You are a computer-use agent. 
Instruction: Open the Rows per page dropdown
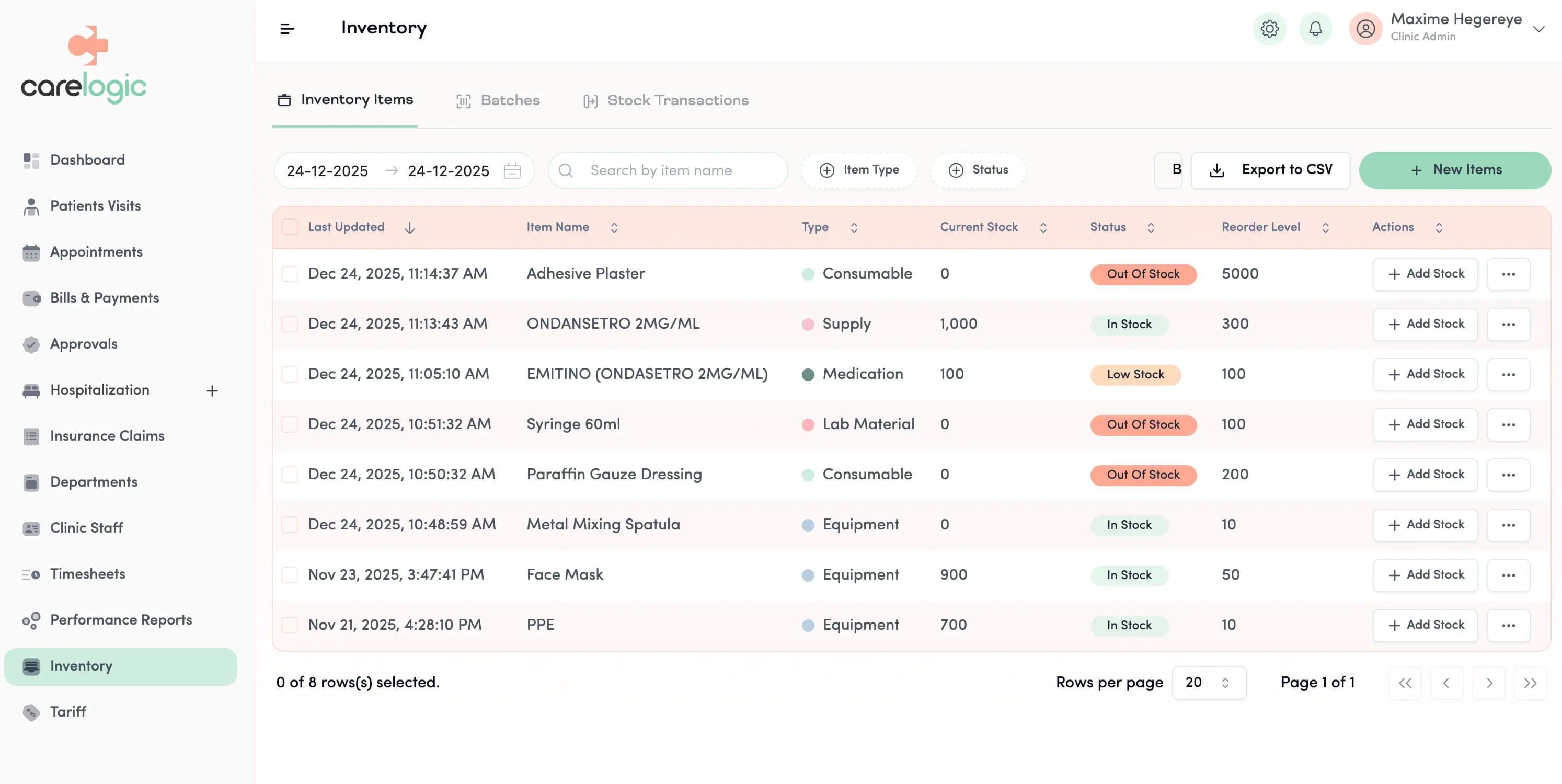pos(1209,682)
